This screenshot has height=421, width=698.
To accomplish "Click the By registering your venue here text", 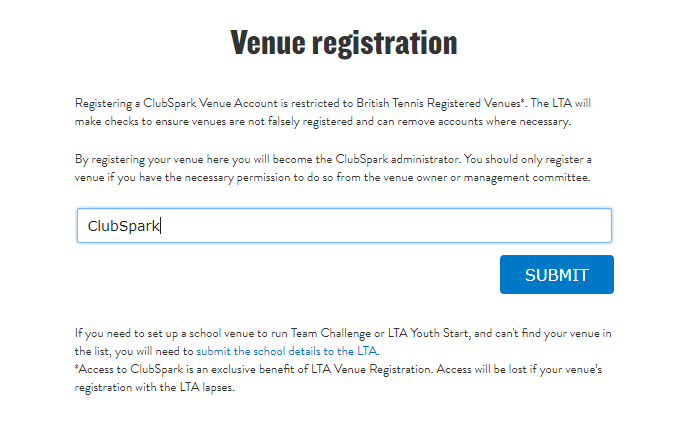I will click(148, 159).
